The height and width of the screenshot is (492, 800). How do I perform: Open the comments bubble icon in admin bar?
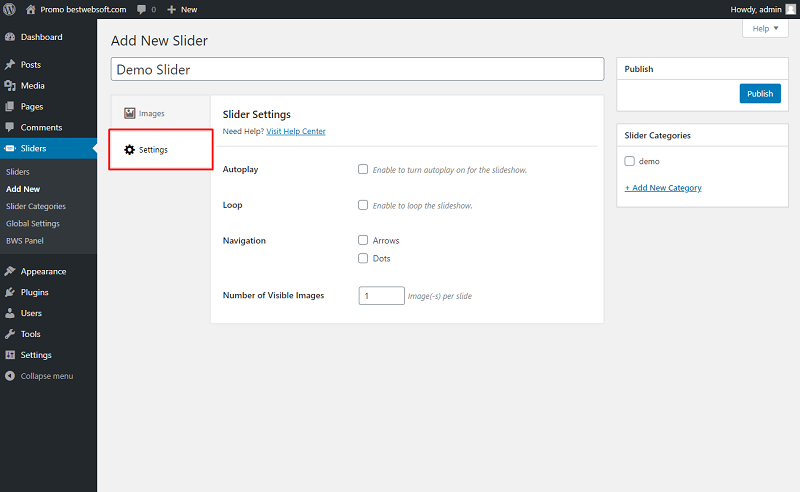[142, 9]
